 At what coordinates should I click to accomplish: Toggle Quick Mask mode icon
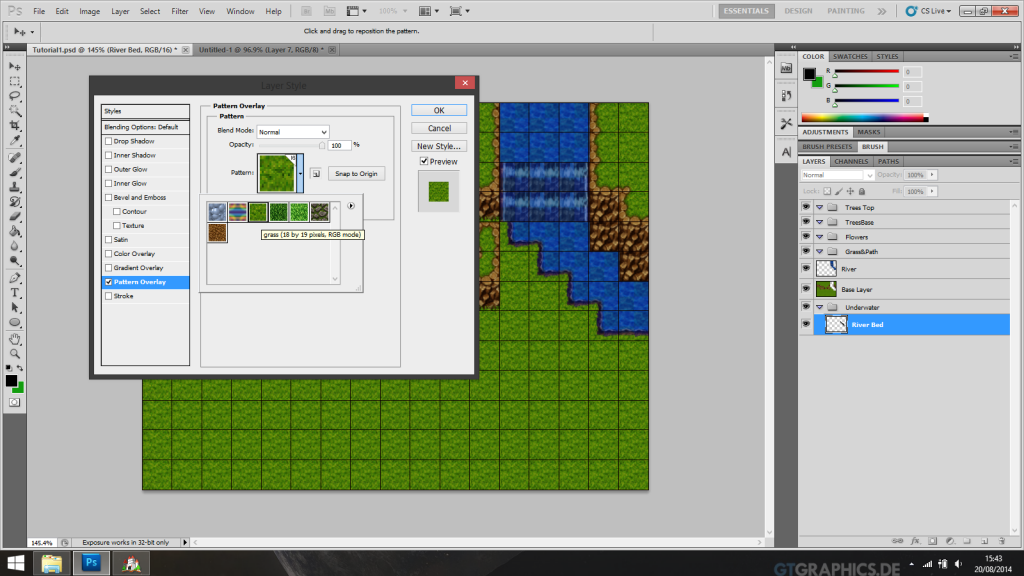(x=14, y=402)
